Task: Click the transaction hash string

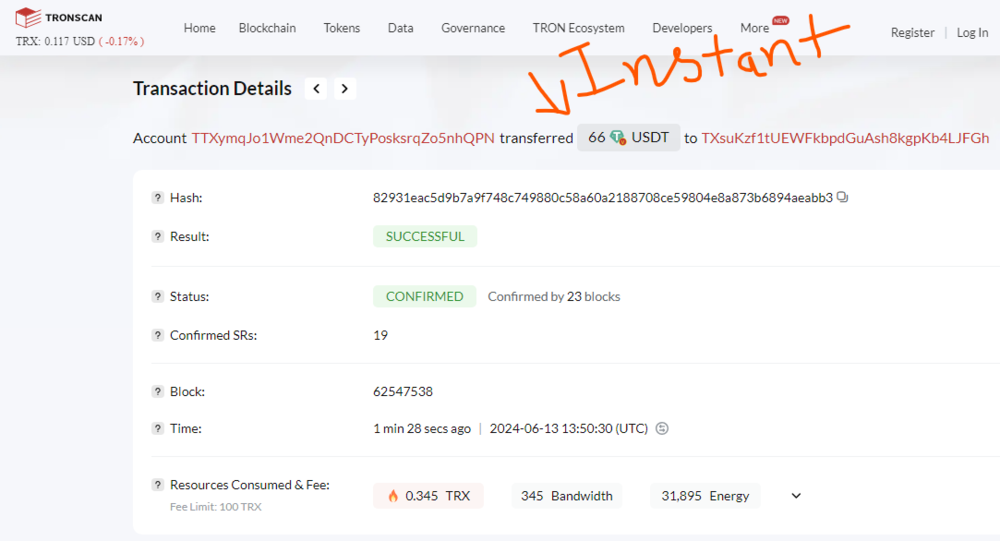Action: pyautogui.click(x=603, y=198)
